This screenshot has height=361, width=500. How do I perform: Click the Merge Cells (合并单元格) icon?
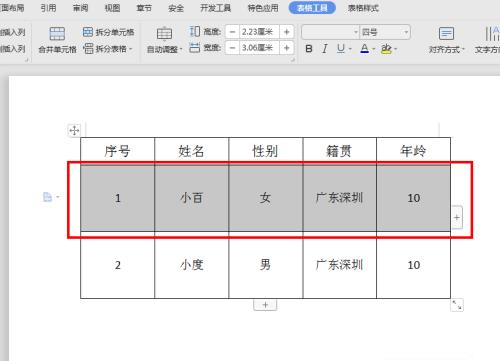click(57, 34)
